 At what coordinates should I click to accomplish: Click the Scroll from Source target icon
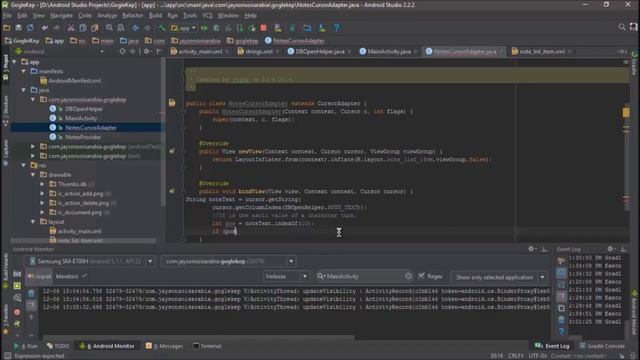[x=122, y=51]
